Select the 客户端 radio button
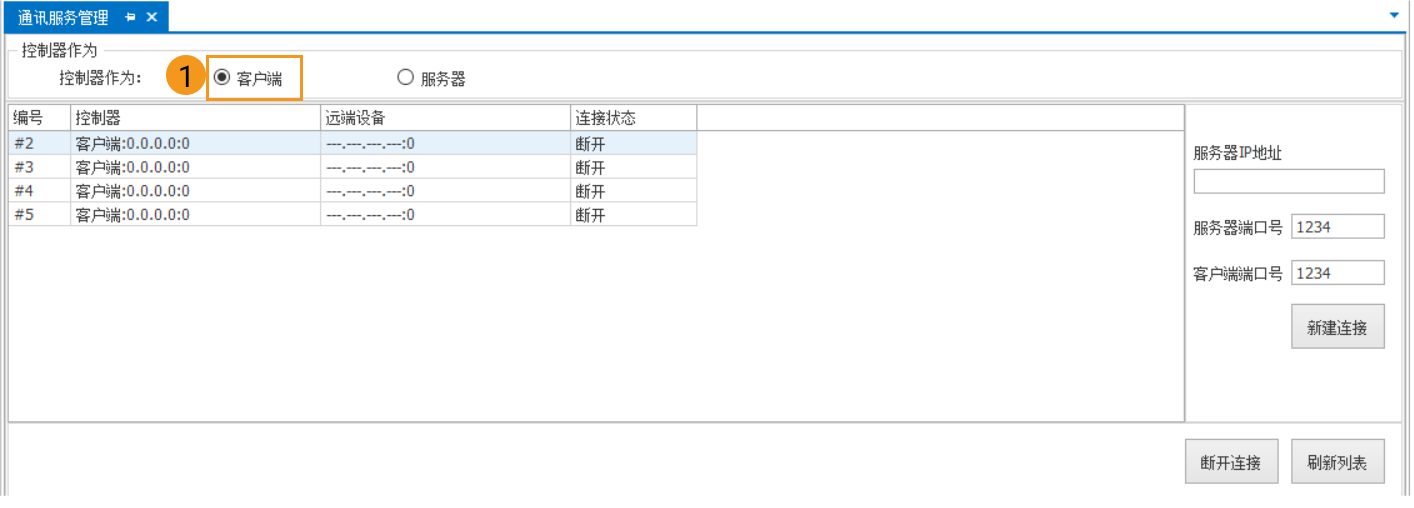1414x508 pixels. [222, 78]
